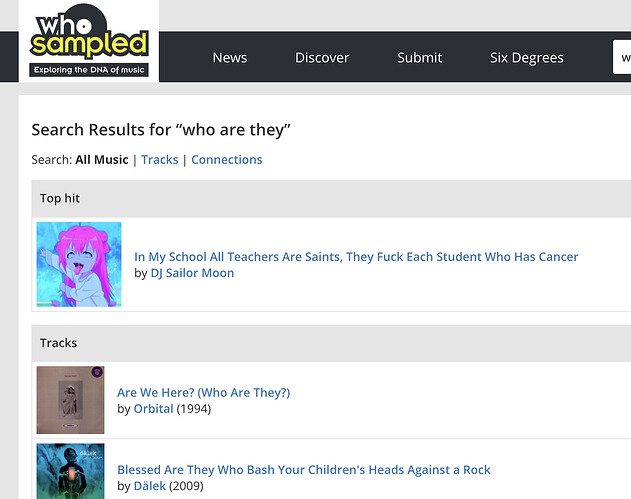631x499 pixels.
Task: Go to the Submit page
Action: click(419, 58)
